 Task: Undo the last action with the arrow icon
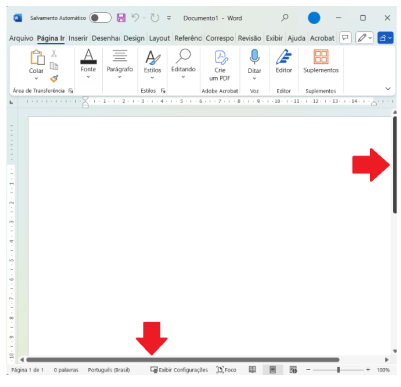point(135,17)
